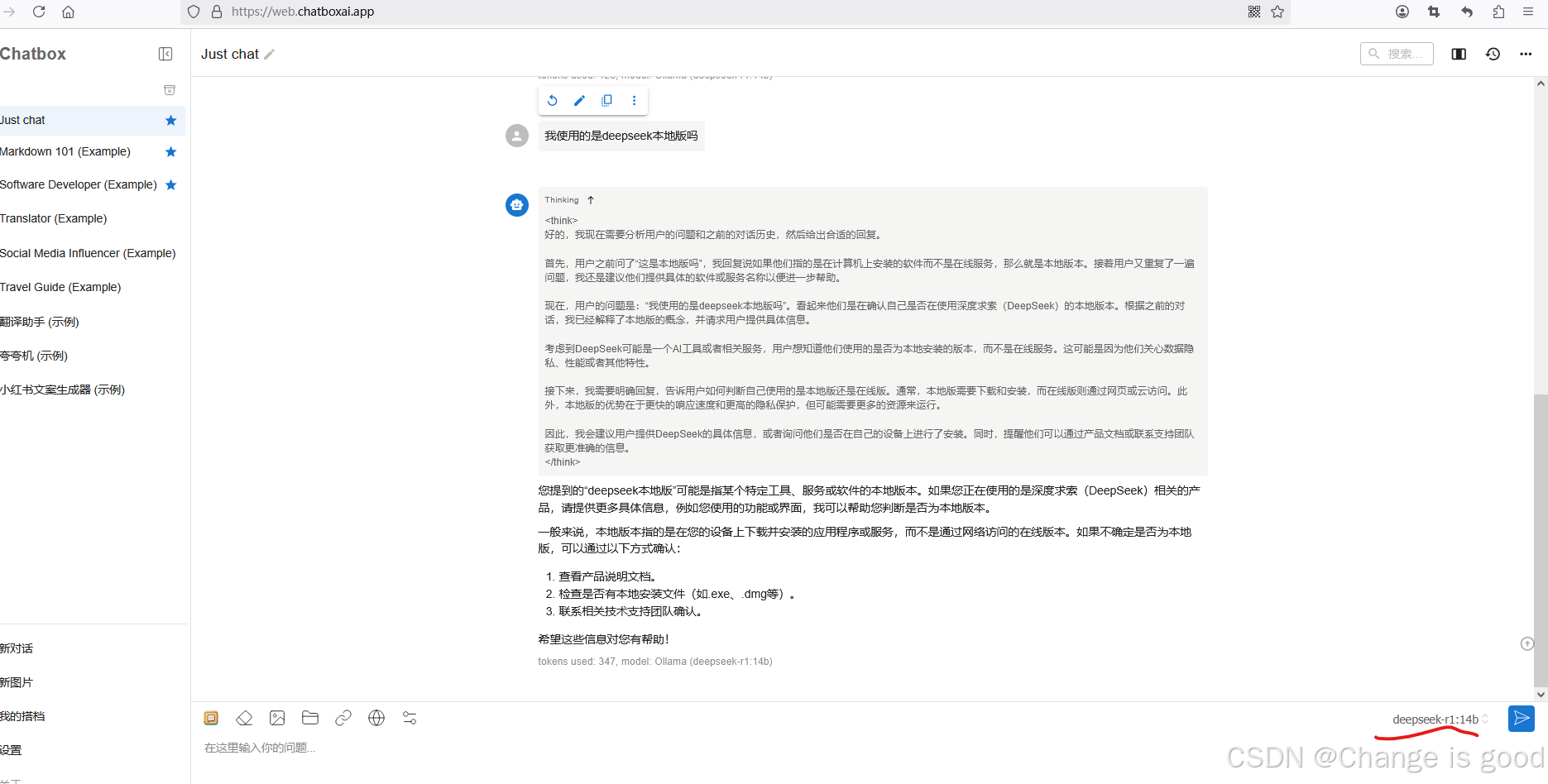Open the browser account icon
Viewport: 1548px width, 784px height.
(x=1402, y=12)
